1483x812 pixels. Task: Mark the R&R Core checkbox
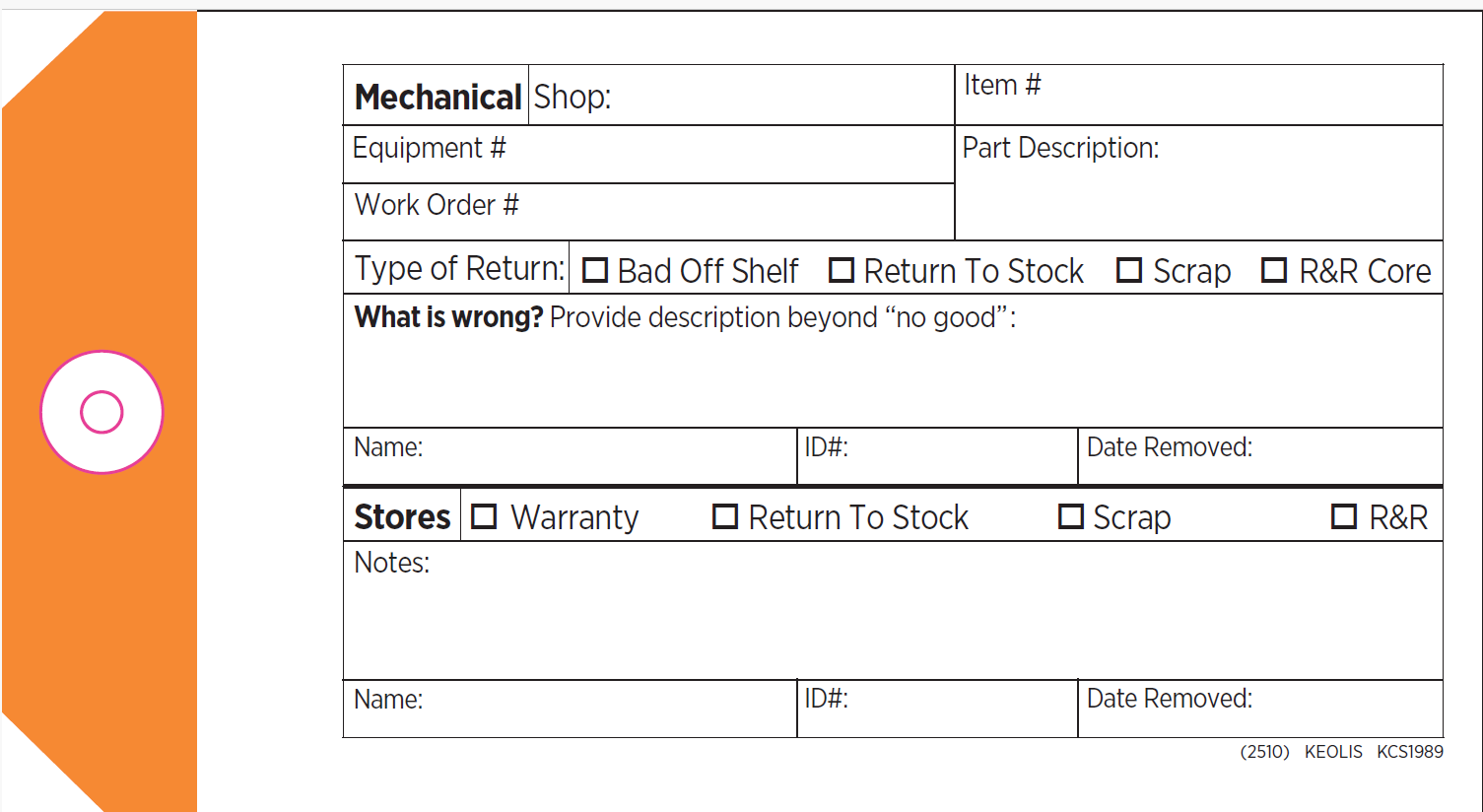(1274, 270)
